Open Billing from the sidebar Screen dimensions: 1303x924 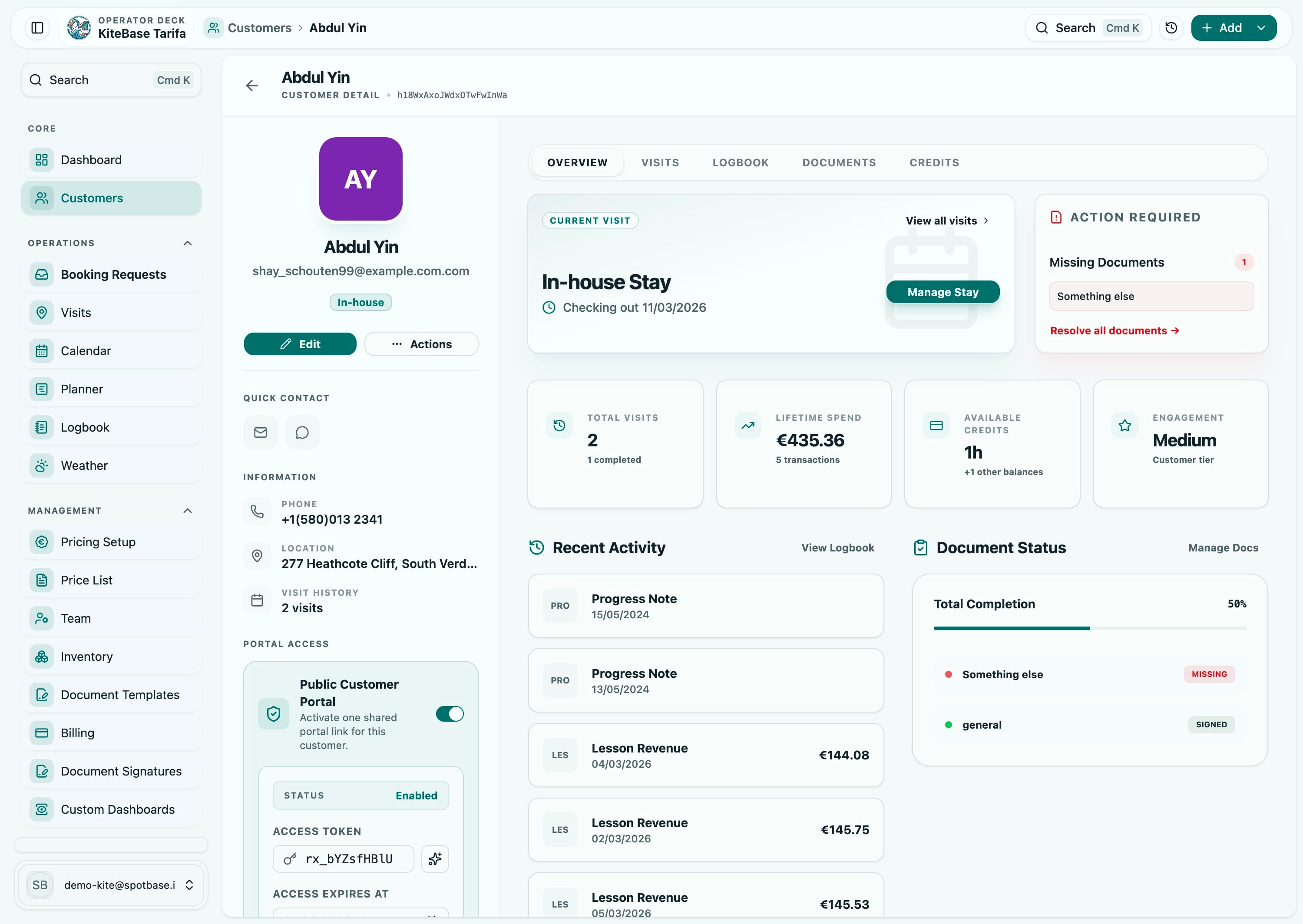coord(77,733)
